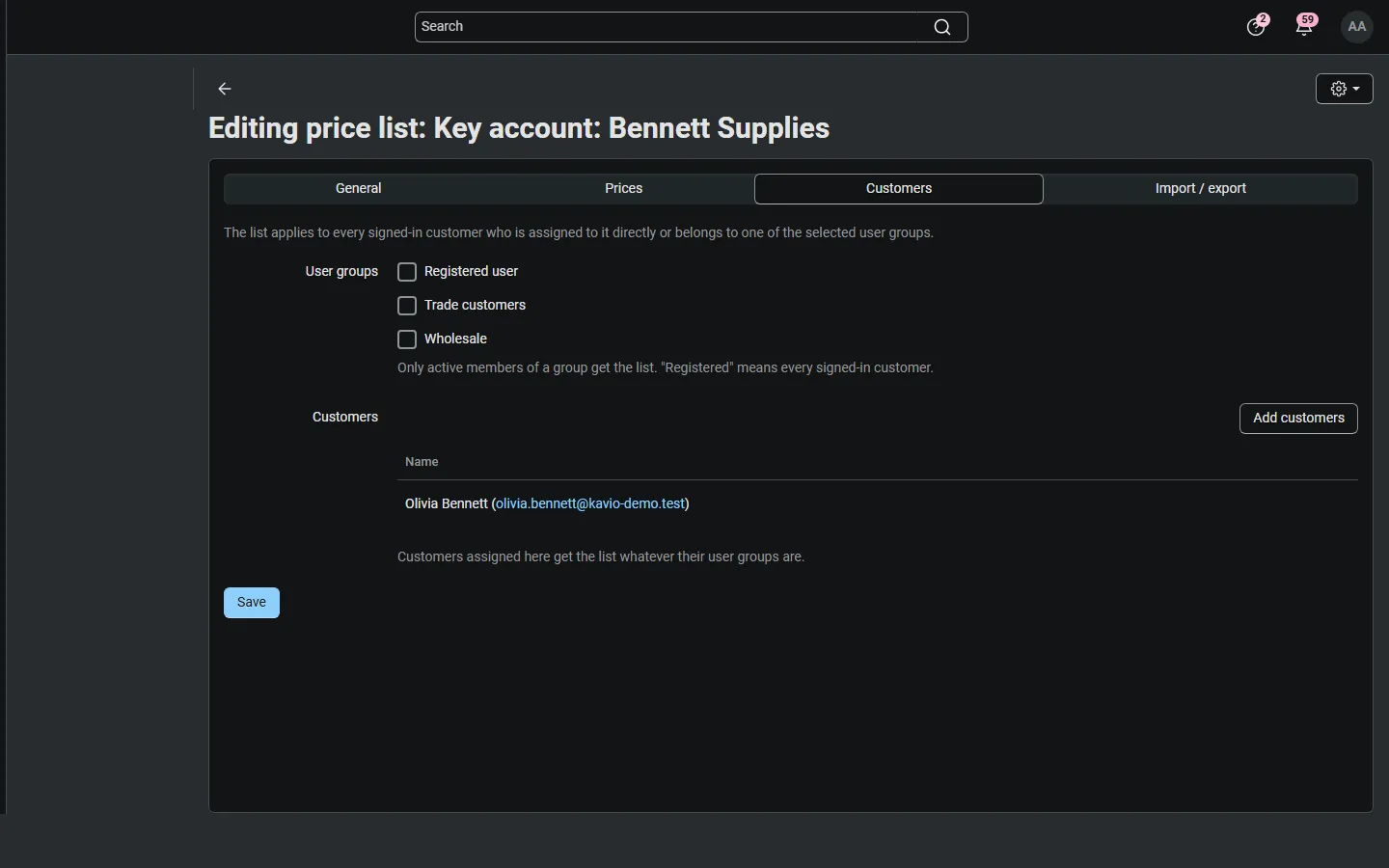Click the page title Editing price list

[519, 128]
